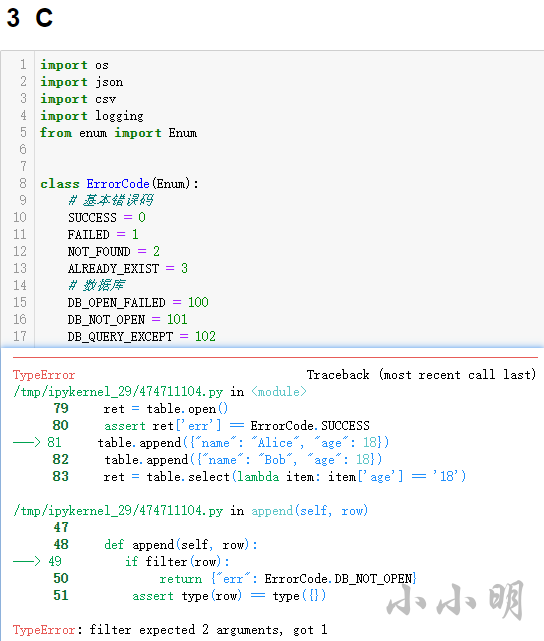The image size is (544, 641).
Task: Click the red 'TypeError' traceback header
Action: 44,375
